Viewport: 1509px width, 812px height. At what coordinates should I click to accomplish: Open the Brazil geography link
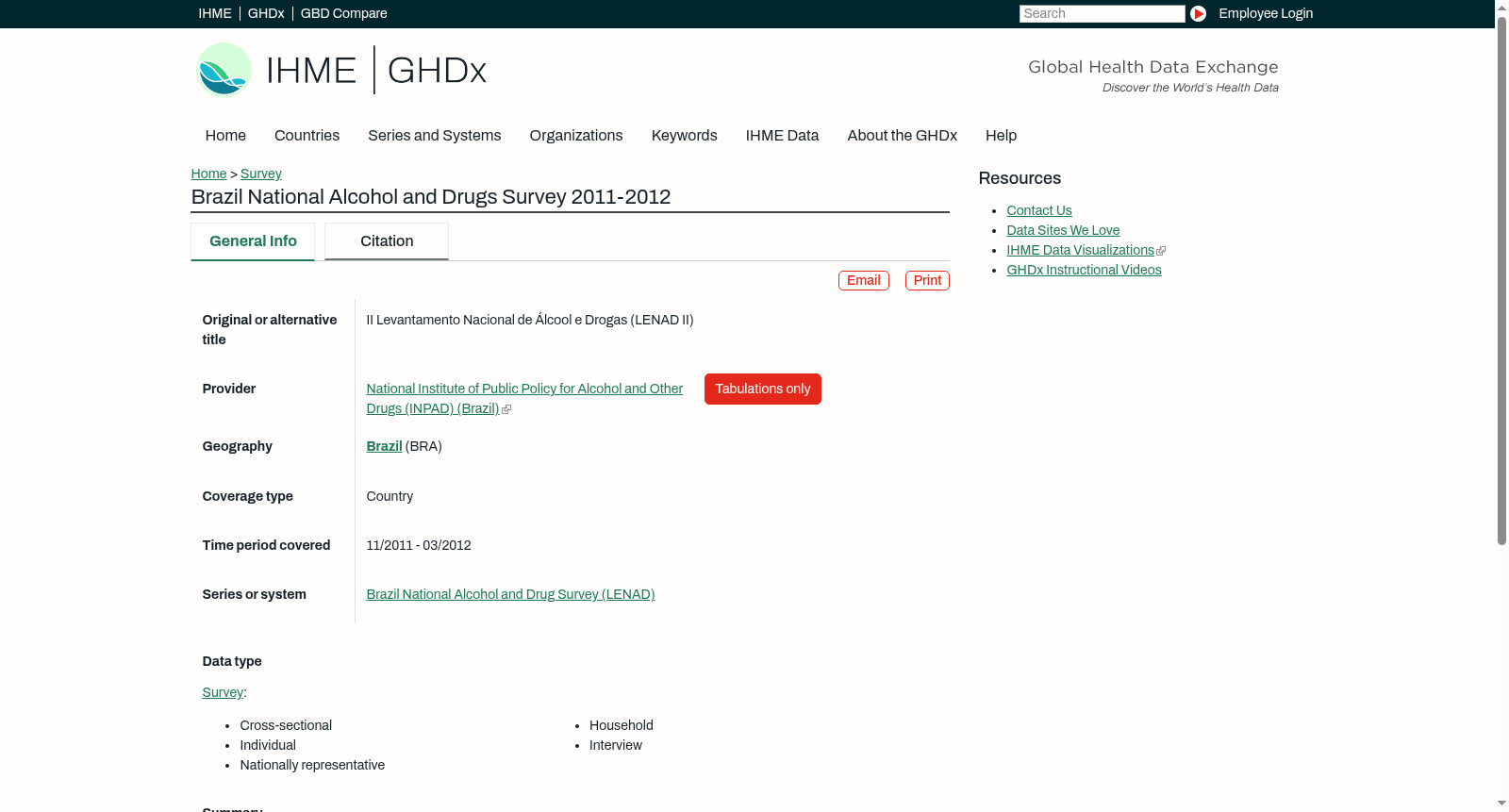pyautogui.click(x=384, y=446)
